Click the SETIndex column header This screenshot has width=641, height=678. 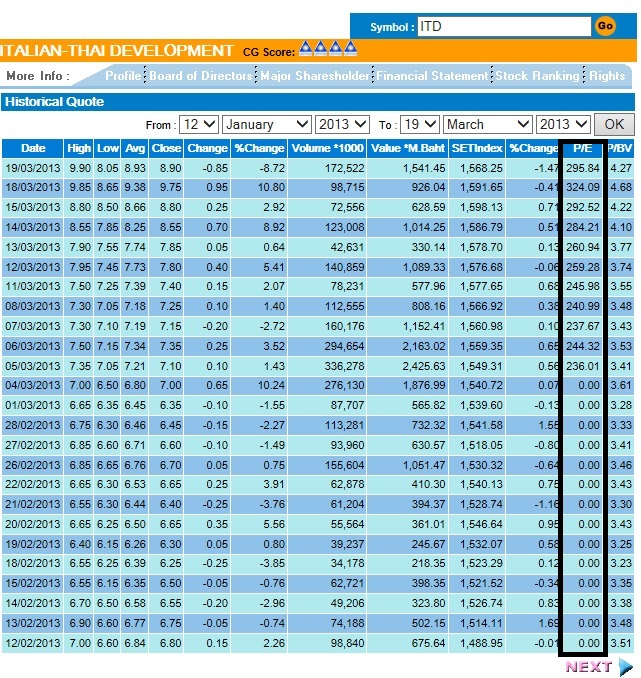pos(477,148)
